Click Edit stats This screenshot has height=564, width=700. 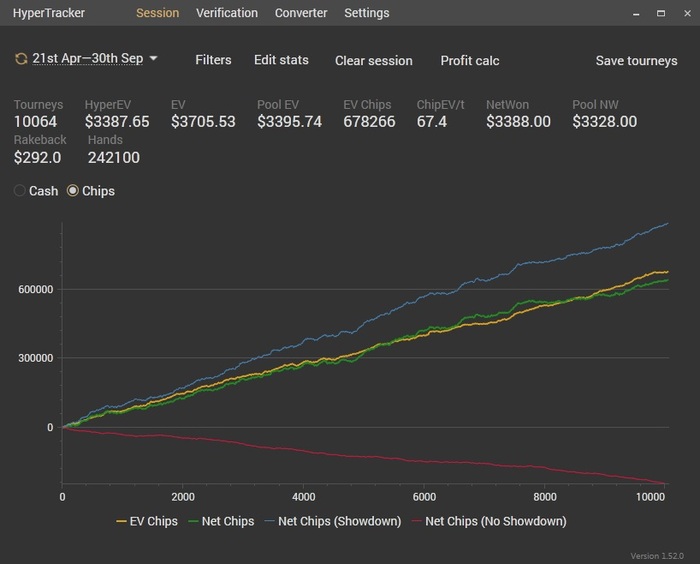click(x=281, y=60)
